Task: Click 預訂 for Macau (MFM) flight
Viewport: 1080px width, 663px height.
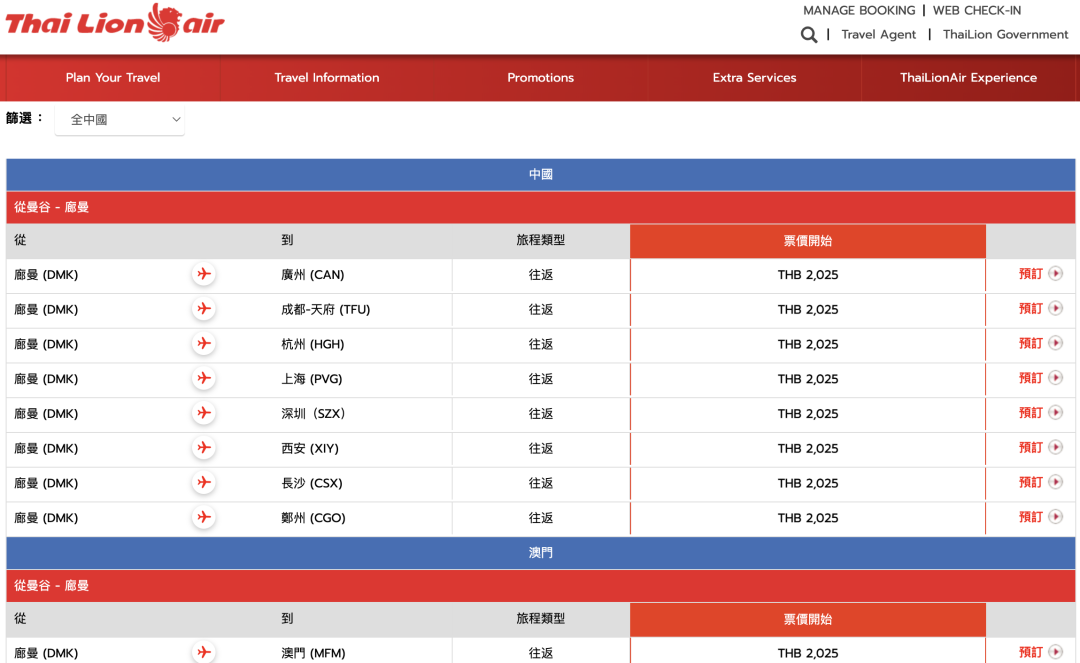Action: click(1030, 652)
